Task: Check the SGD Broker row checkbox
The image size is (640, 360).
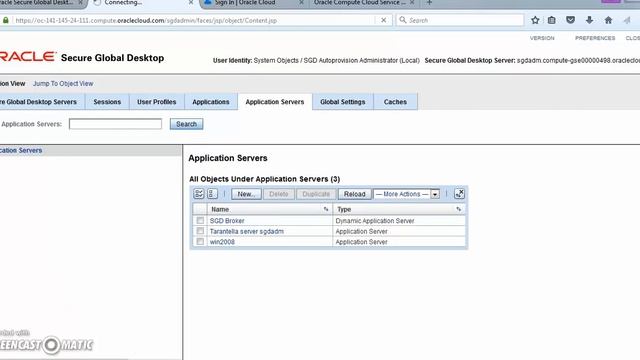Action: coord(200,220)
